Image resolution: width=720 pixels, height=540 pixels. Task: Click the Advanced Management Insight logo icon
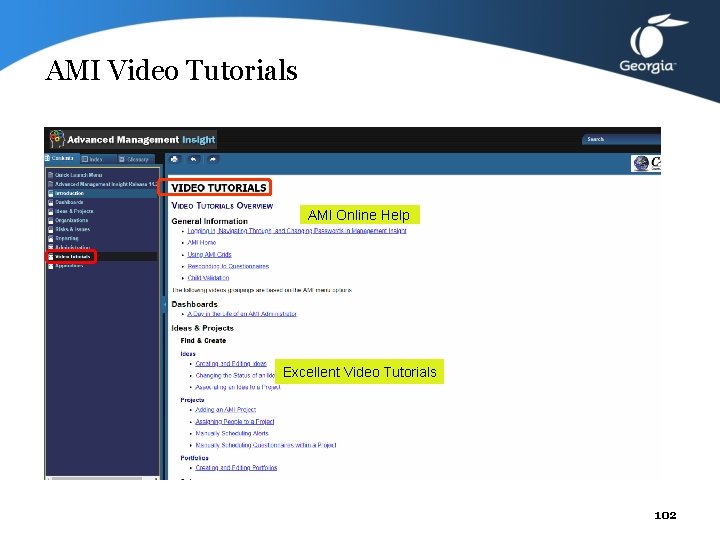pos(57,139)
